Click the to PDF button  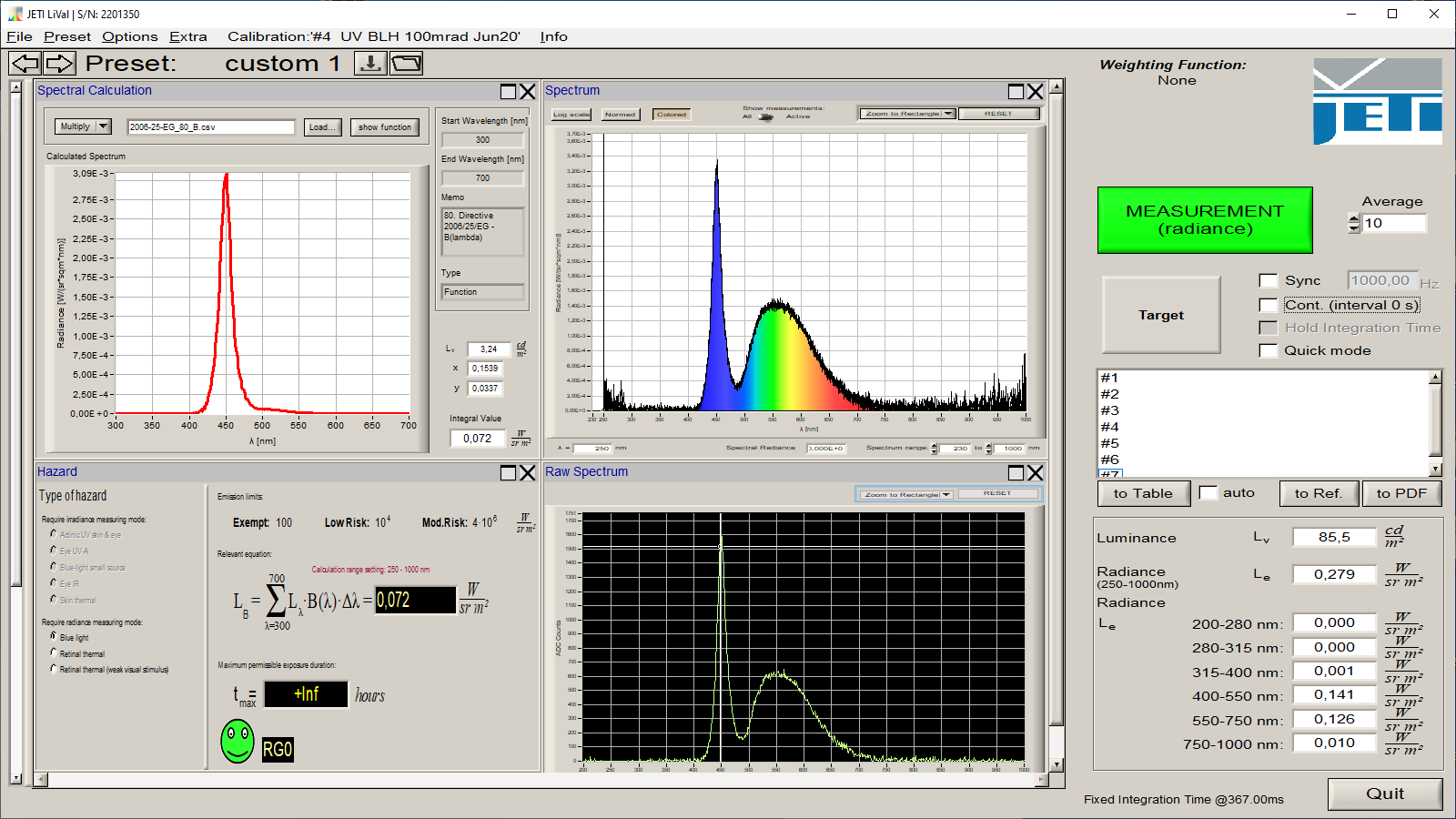[x=1400, y=493]
